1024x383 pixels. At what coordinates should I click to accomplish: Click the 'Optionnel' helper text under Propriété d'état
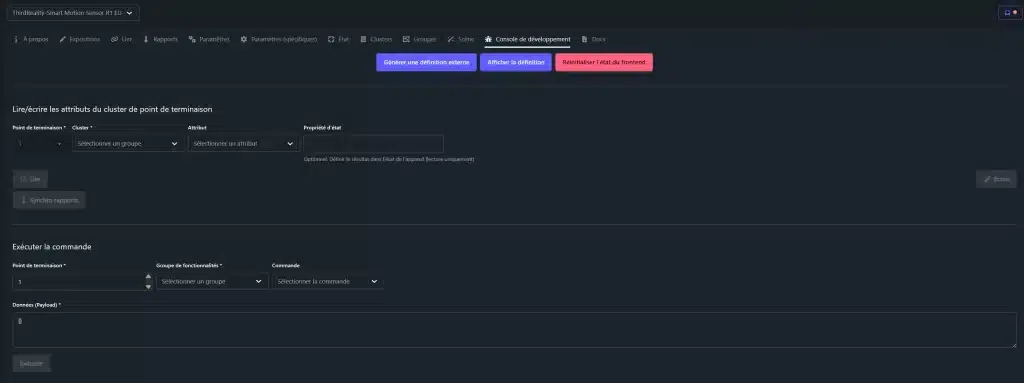click(x=389, y=159)
